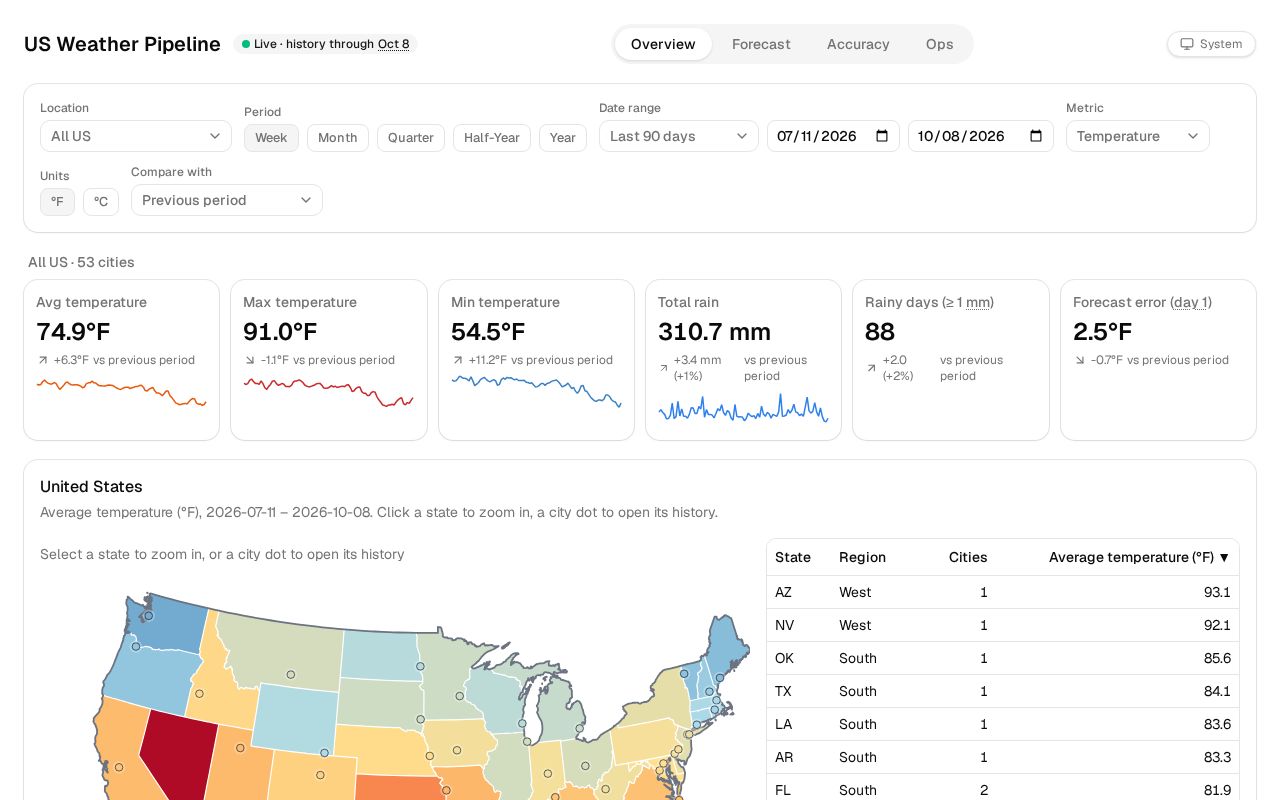
Task: Sort table by Region column header
Action: pos(862,557)
